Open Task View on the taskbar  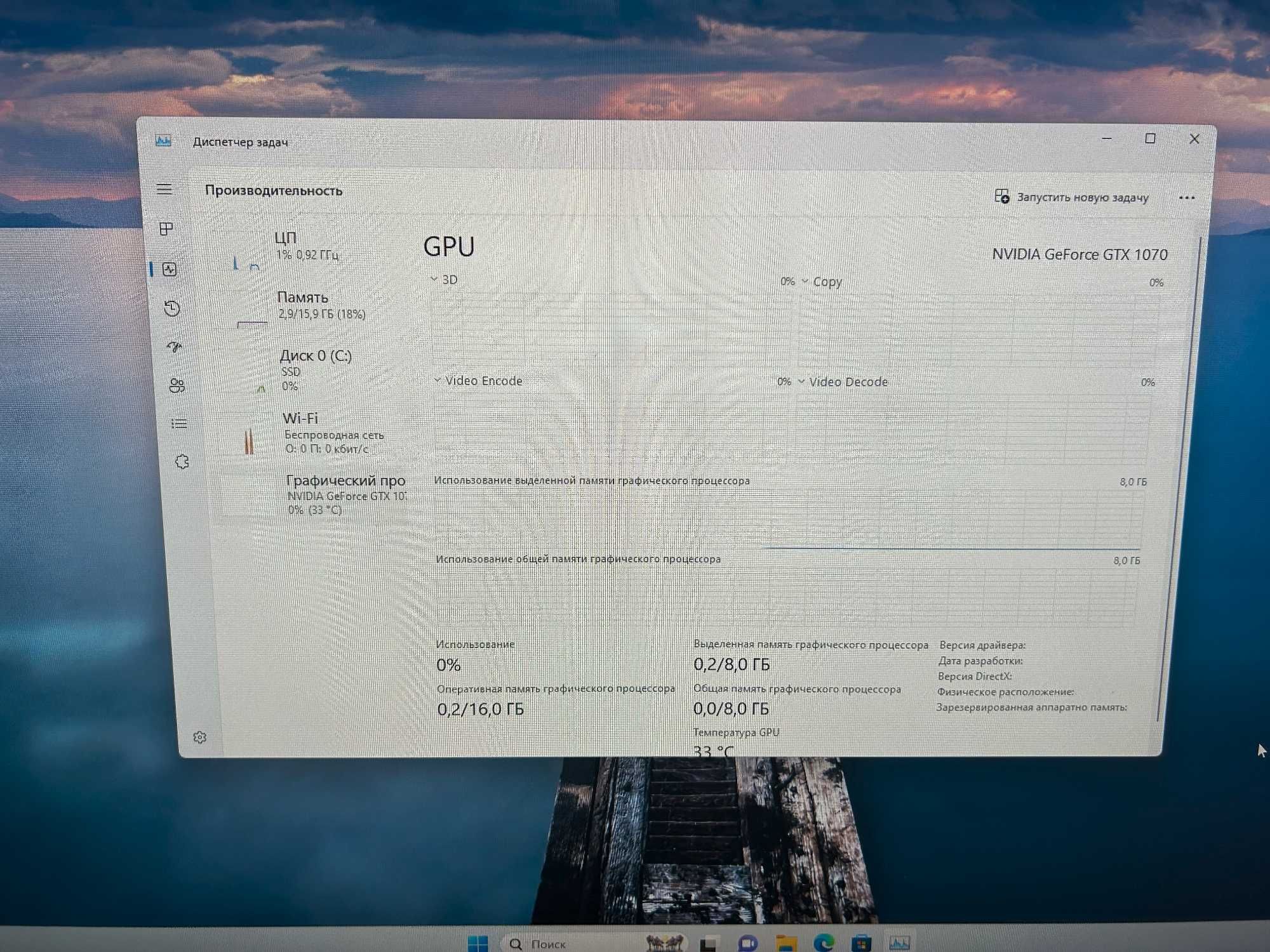click(709, 944)
